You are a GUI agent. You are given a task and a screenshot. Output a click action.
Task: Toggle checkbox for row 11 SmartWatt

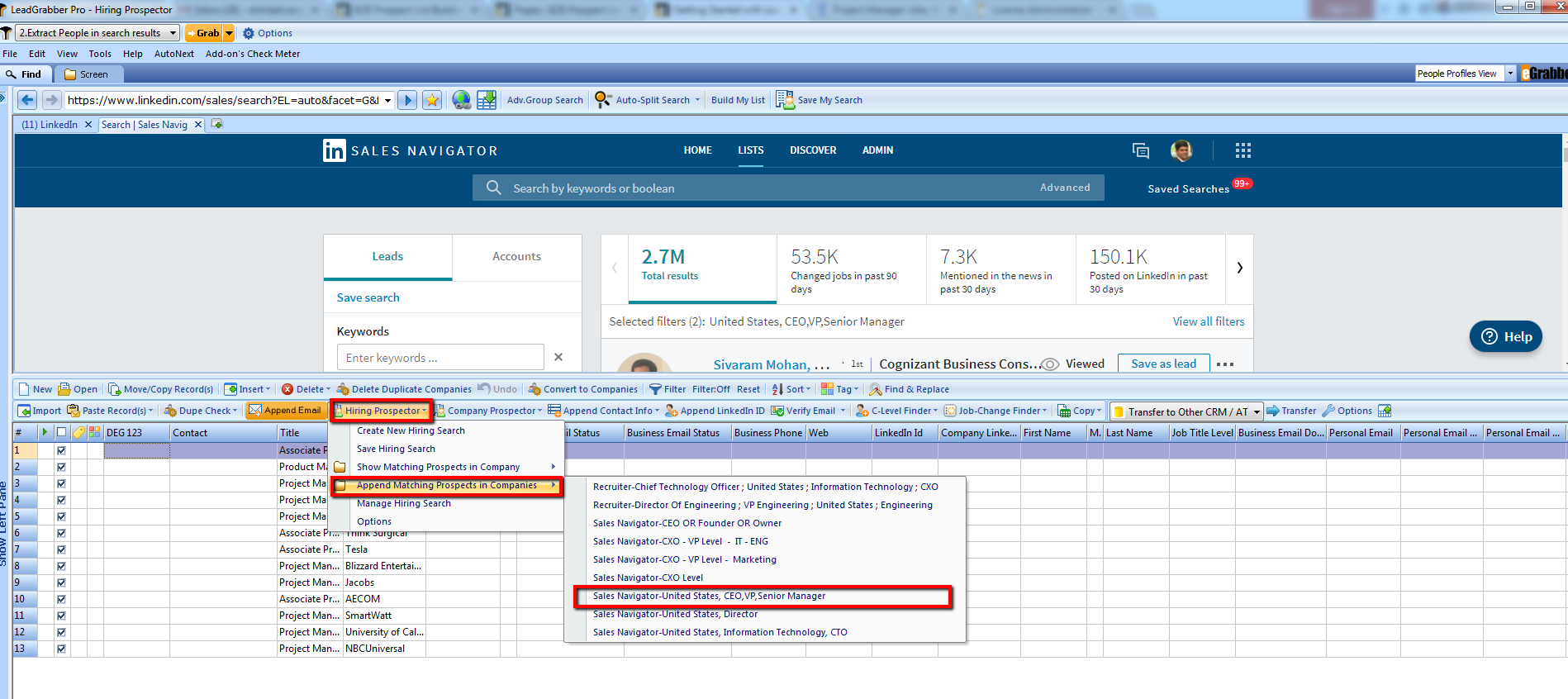click(x=61, y=616)
